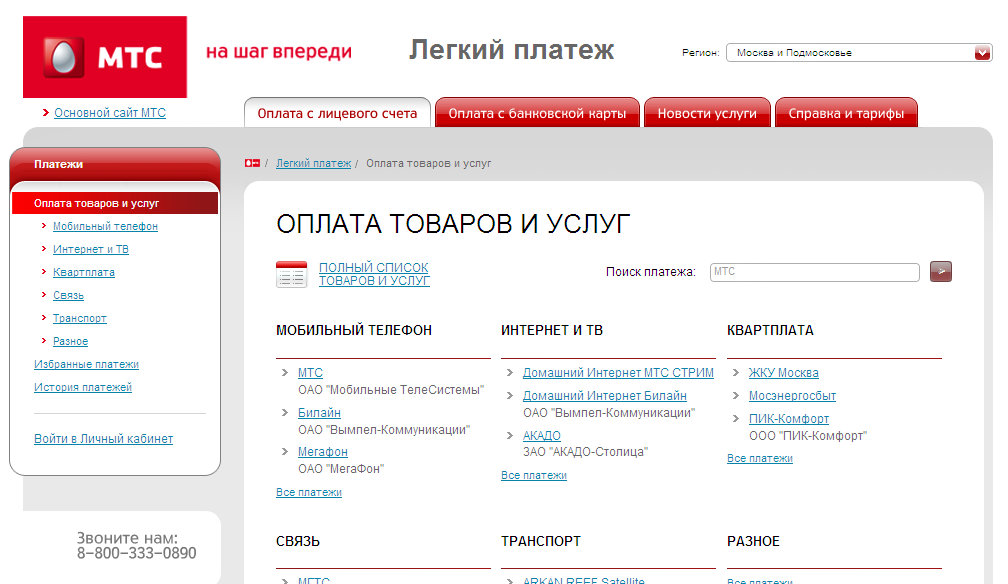Open the Новости услуги tab
1008x584 pixels.
(706, 113)
